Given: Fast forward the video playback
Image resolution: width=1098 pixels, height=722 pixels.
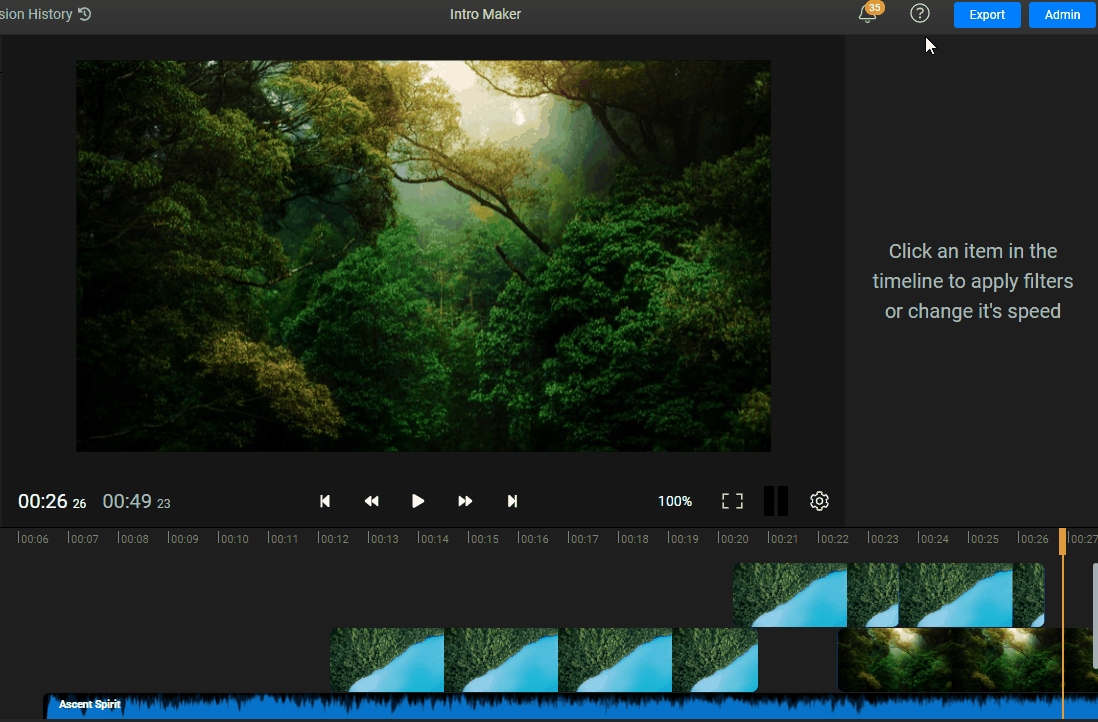Looking at the screenshot, I should 465,501.
